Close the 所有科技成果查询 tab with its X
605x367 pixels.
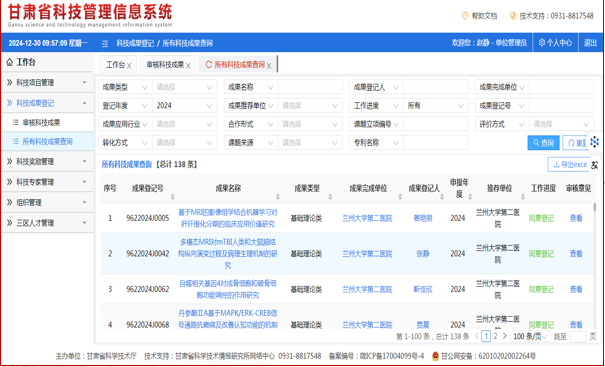tap(269, 66)
